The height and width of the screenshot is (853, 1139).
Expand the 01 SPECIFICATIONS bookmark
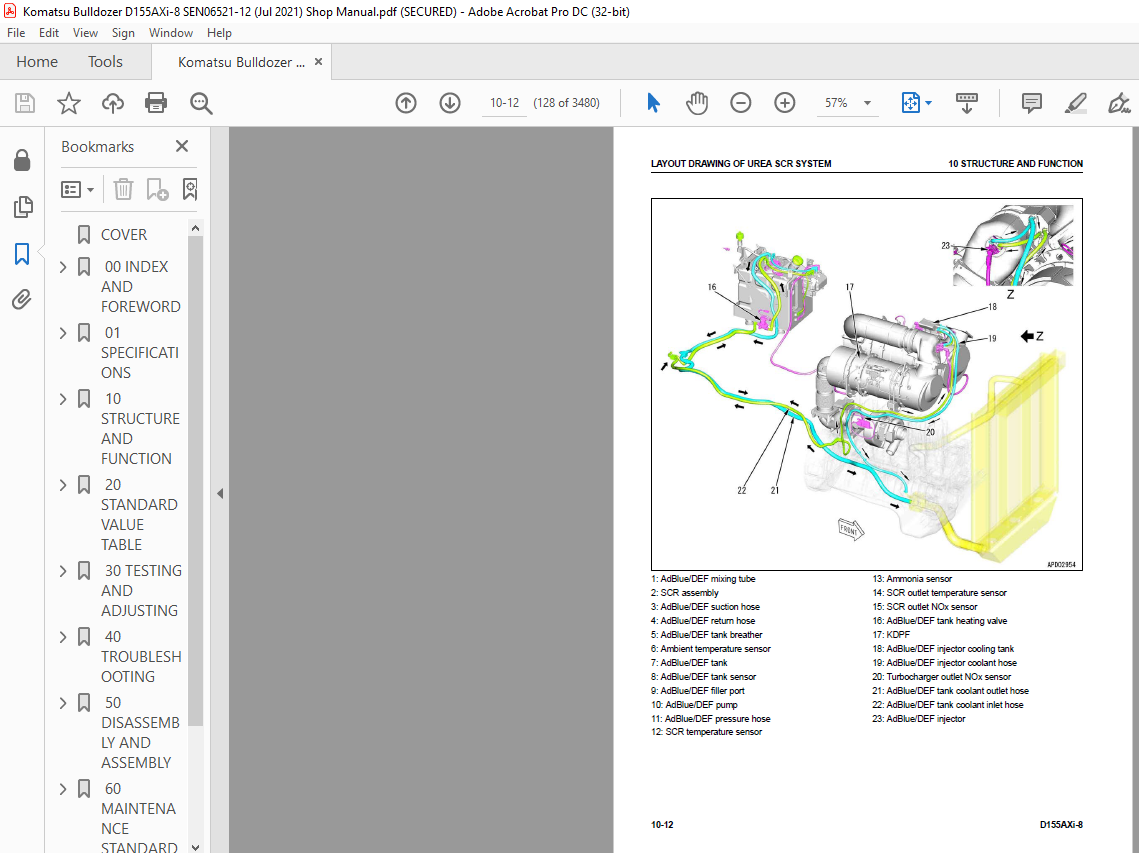(x=62, y=333)
